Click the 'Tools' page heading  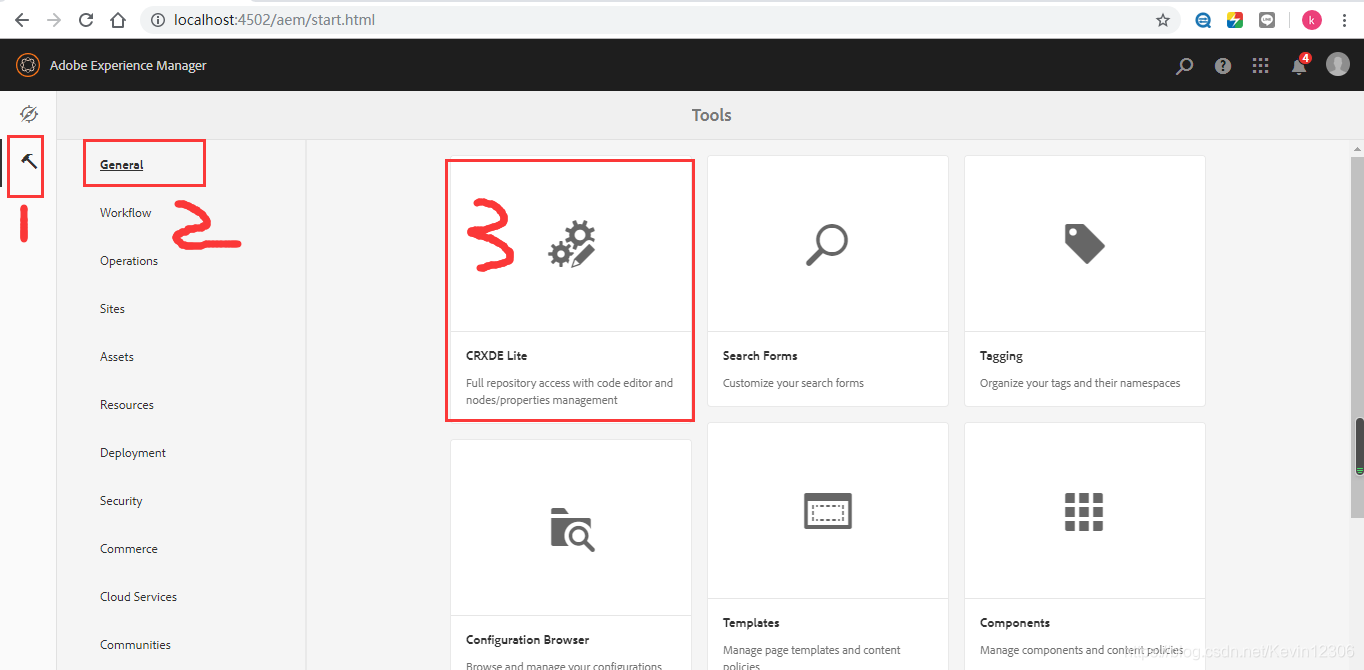pos(711,115)
